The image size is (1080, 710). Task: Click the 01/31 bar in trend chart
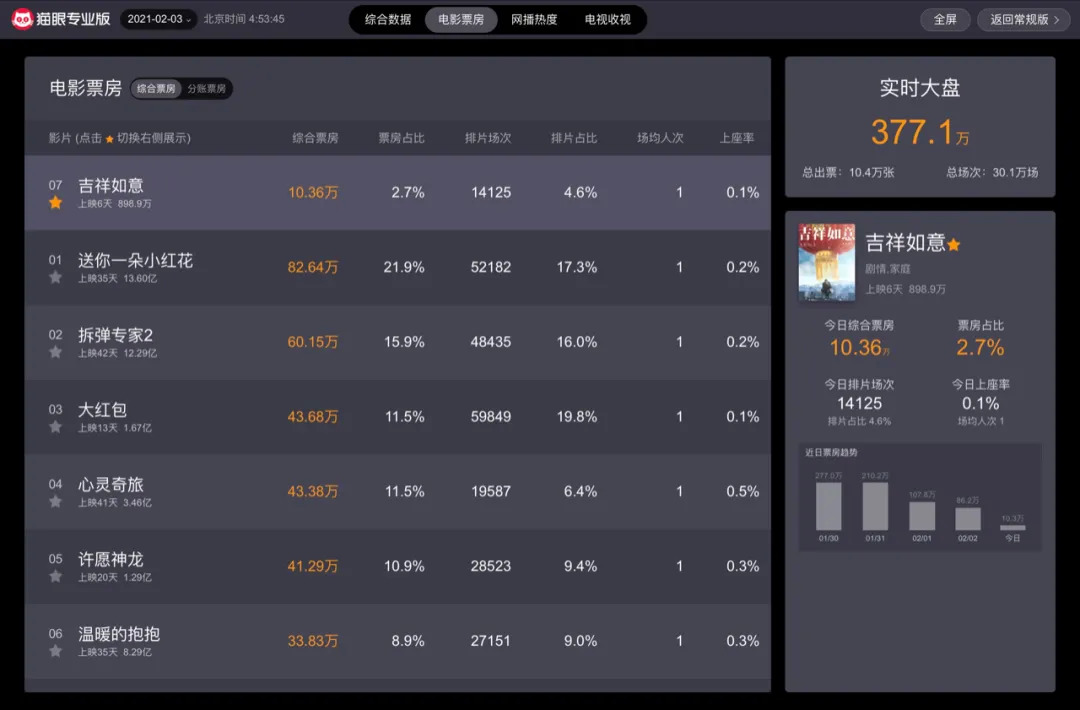[x=875, y=506]
